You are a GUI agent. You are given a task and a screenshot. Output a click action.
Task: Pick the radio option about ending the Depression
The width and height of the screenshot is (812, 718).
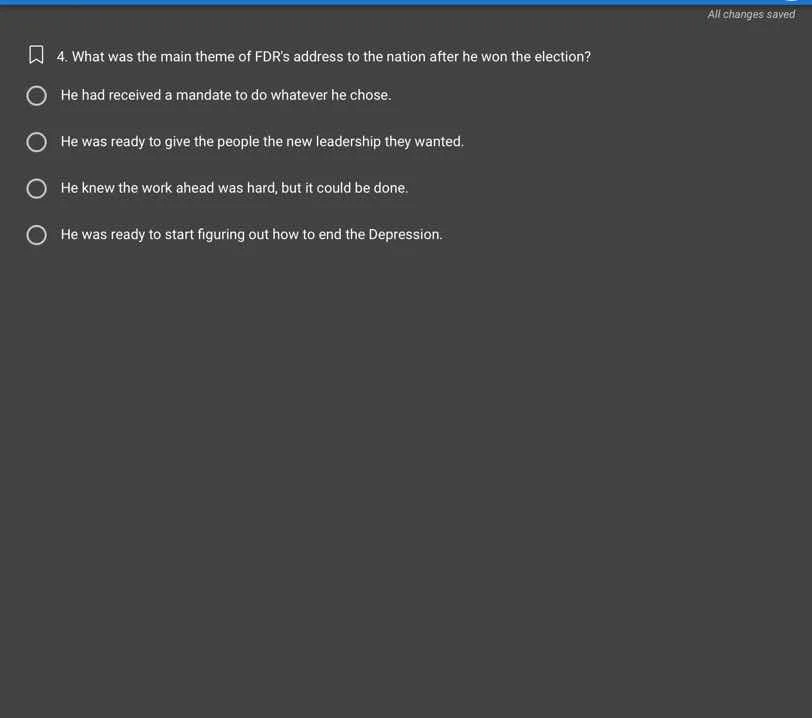point(36,235)
